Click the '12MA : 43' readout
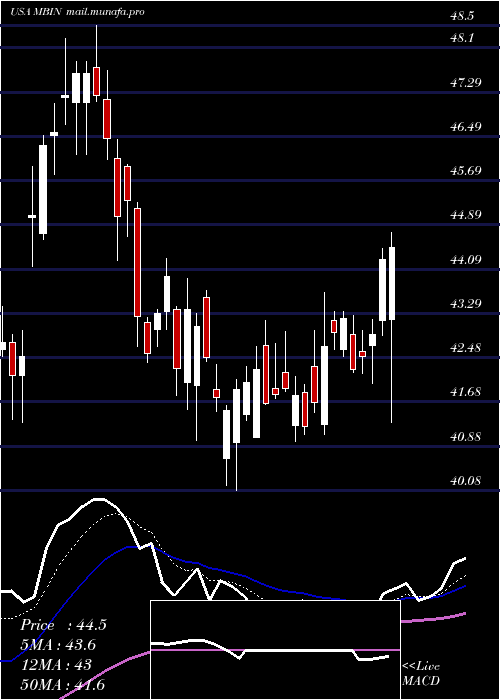 [x=56, y=664]
